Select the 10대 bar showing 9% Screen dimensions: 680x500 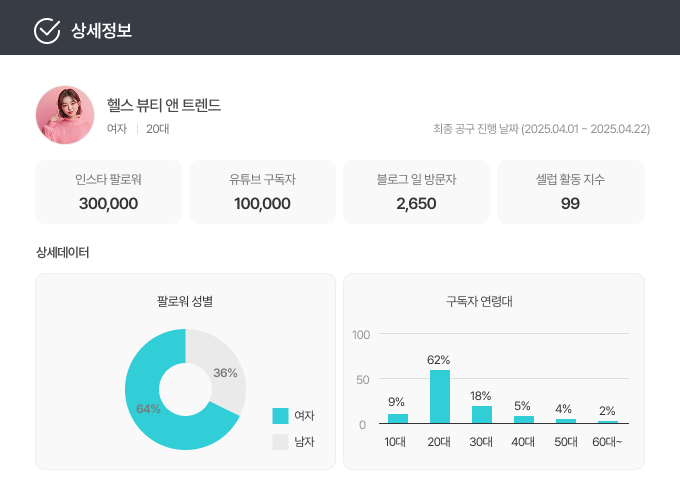[x=398, y=419]
